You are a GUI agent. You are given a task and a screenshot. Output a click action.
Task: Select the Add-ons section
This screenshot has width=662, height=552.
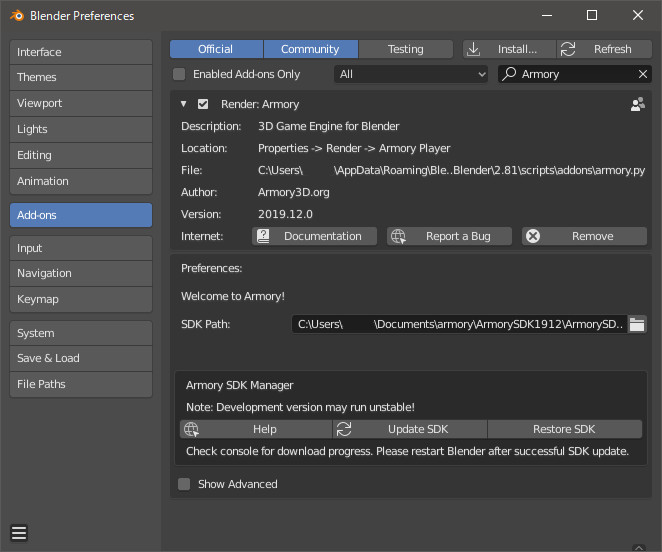click(81, 215)
